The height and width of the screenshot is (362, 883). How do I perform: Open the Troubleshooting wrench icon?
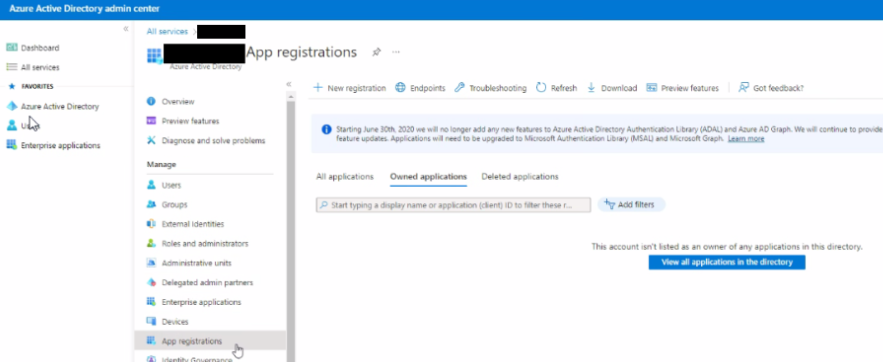click(x=460, y=88)
